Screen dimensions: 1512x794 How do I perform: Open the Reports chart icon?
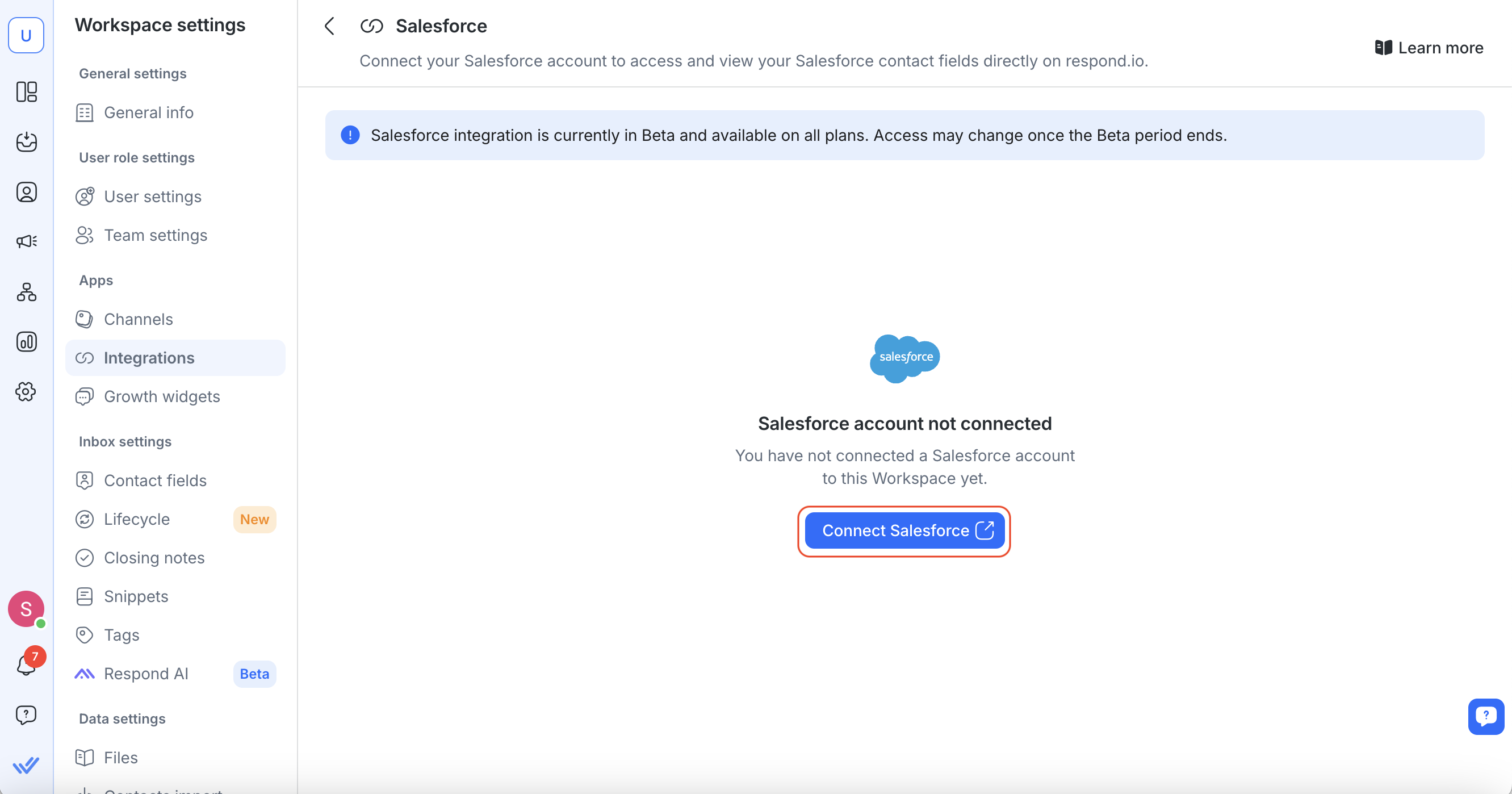point(27,342)
